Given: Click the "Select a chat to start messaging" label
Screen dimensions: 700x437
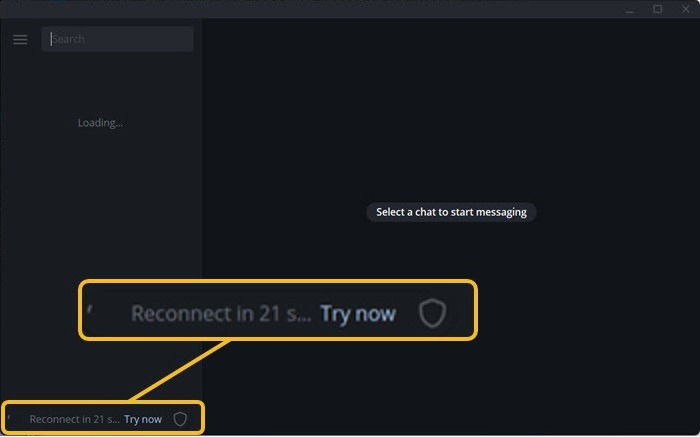Looking at the screenshot, I should point(451,212).
